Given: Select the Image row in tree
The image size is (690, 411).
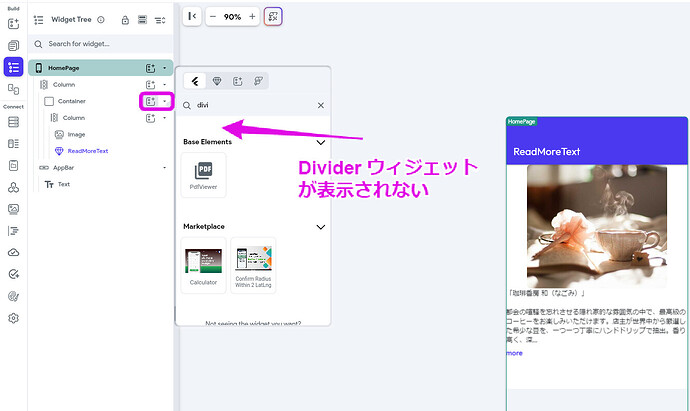Looking at the screenshot, I should pyautogui.click(x=76, y=135).
